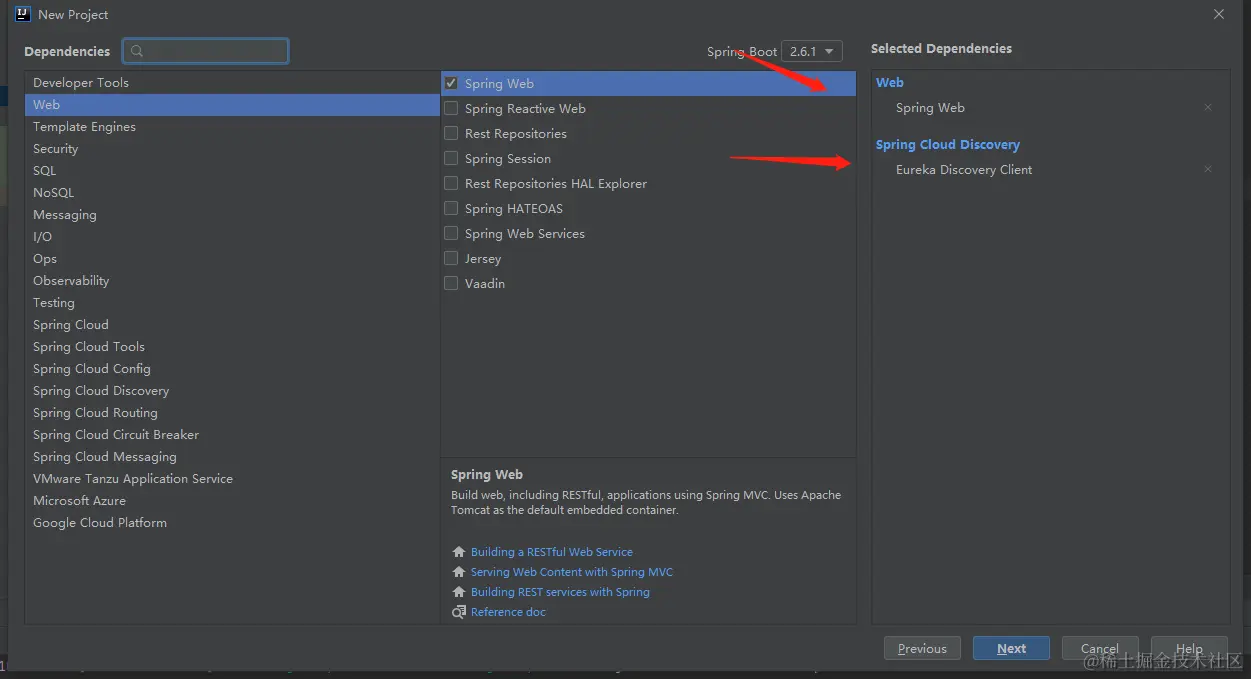Screen dimensions: 1251x679
Task: Click the Reference doc icon
Action: 459,612
